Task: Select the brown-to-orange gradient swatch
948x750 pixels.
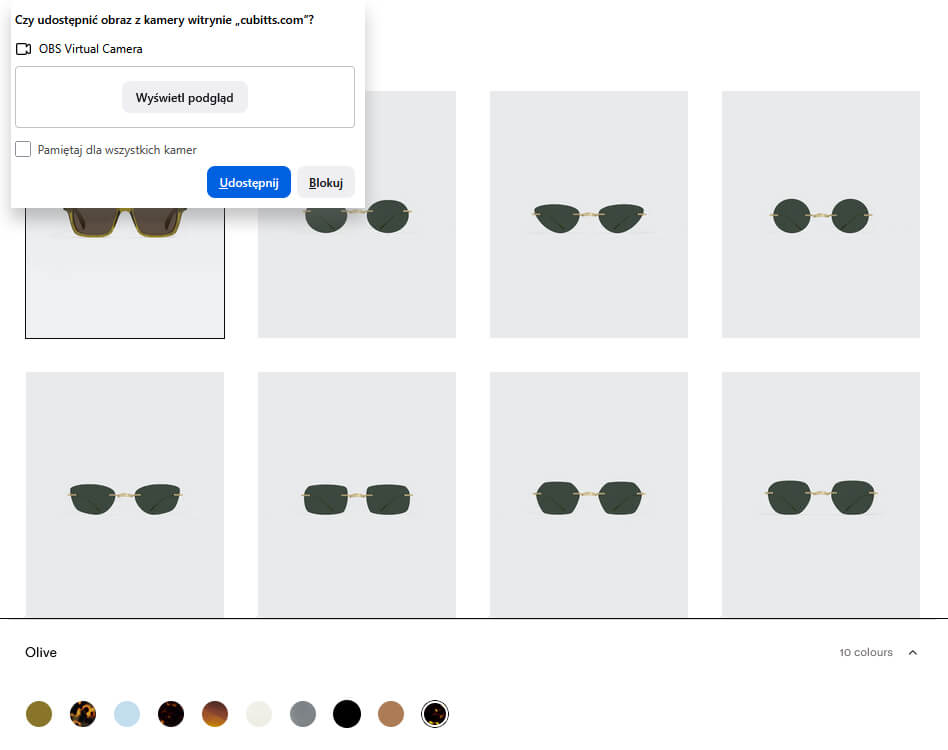Action: [x=214, y=714]
